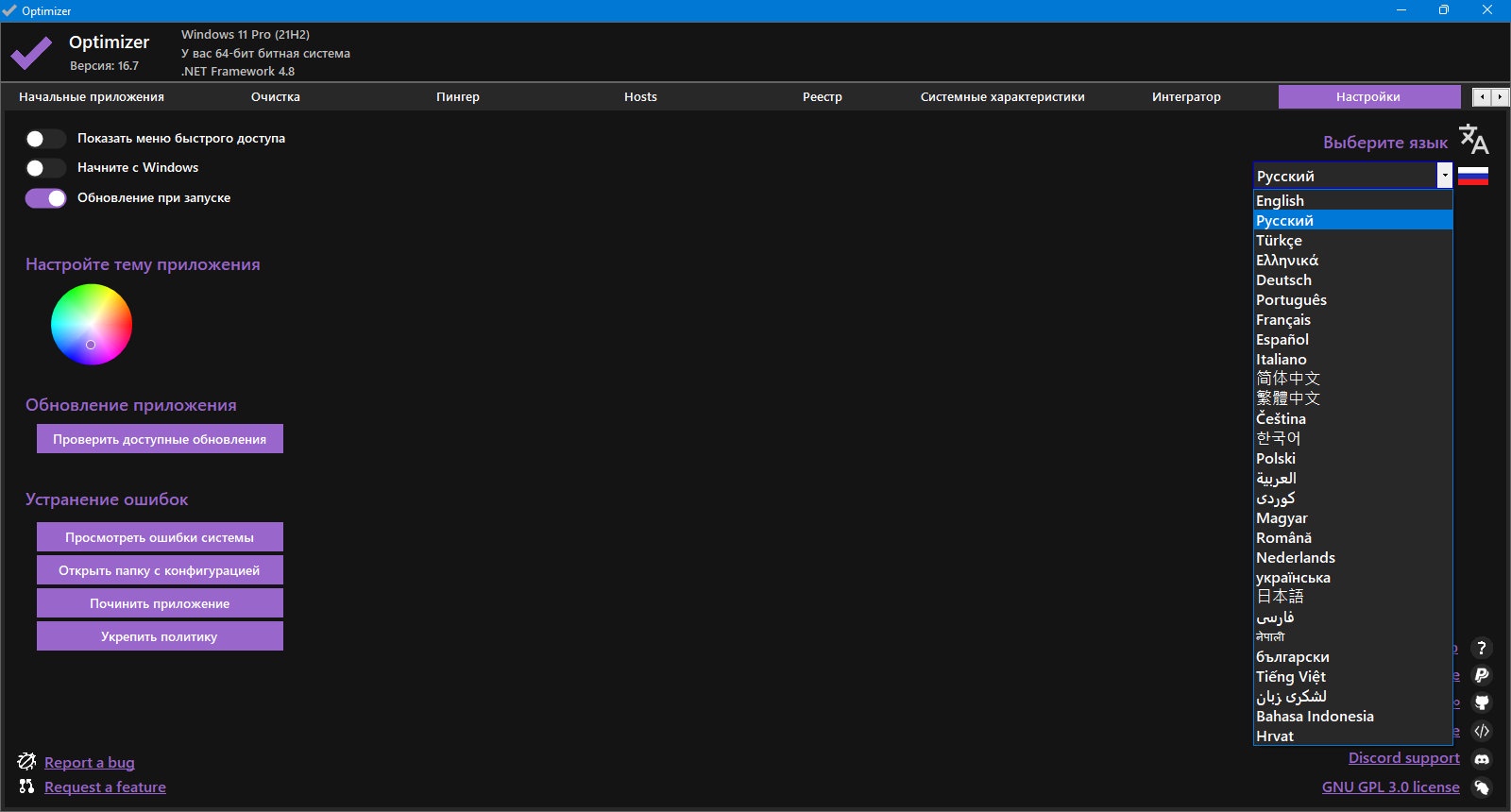The height and width of the screenshot is (812, 1511).
Task: Click the Проверить доступные обновления button
Action: (x=160, y=439)
